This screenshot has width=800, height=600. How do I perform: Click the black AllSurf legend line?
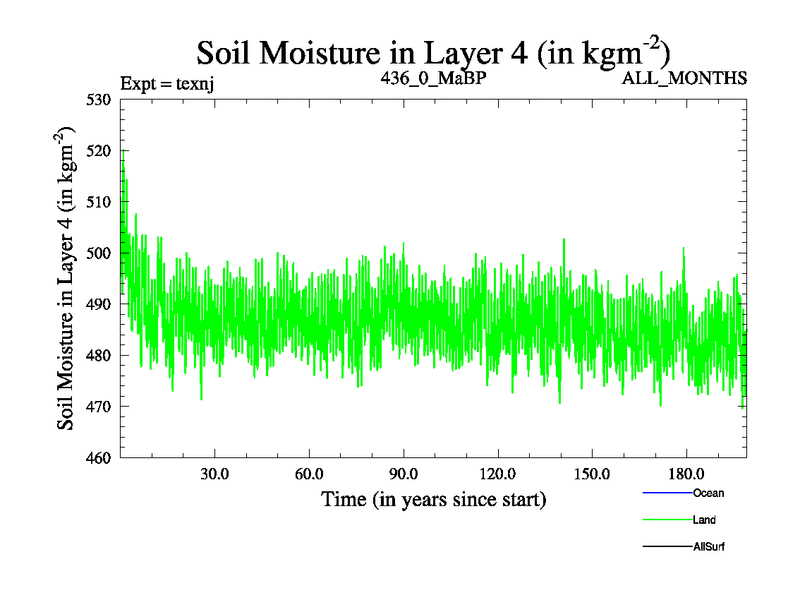pyautogui.click(x=667, y=547)
